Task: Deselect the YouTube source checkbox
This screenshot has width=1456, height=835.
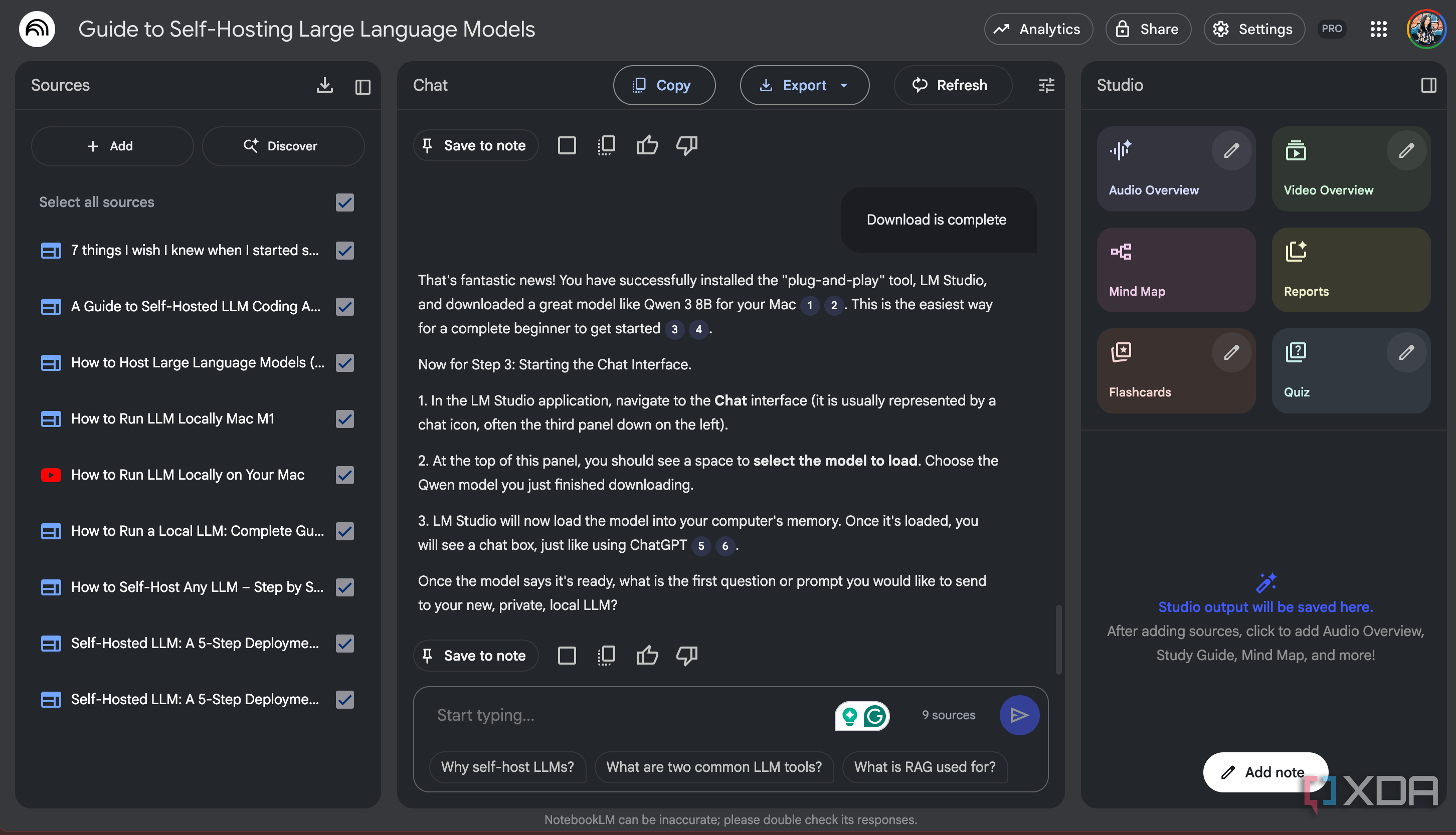Action: click(345, 475)
